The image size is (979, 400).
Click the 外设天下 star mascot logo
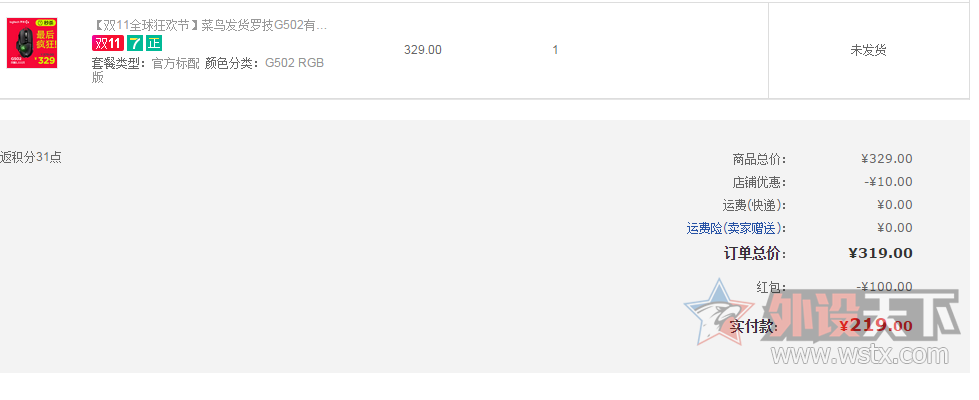coord(719,311)
